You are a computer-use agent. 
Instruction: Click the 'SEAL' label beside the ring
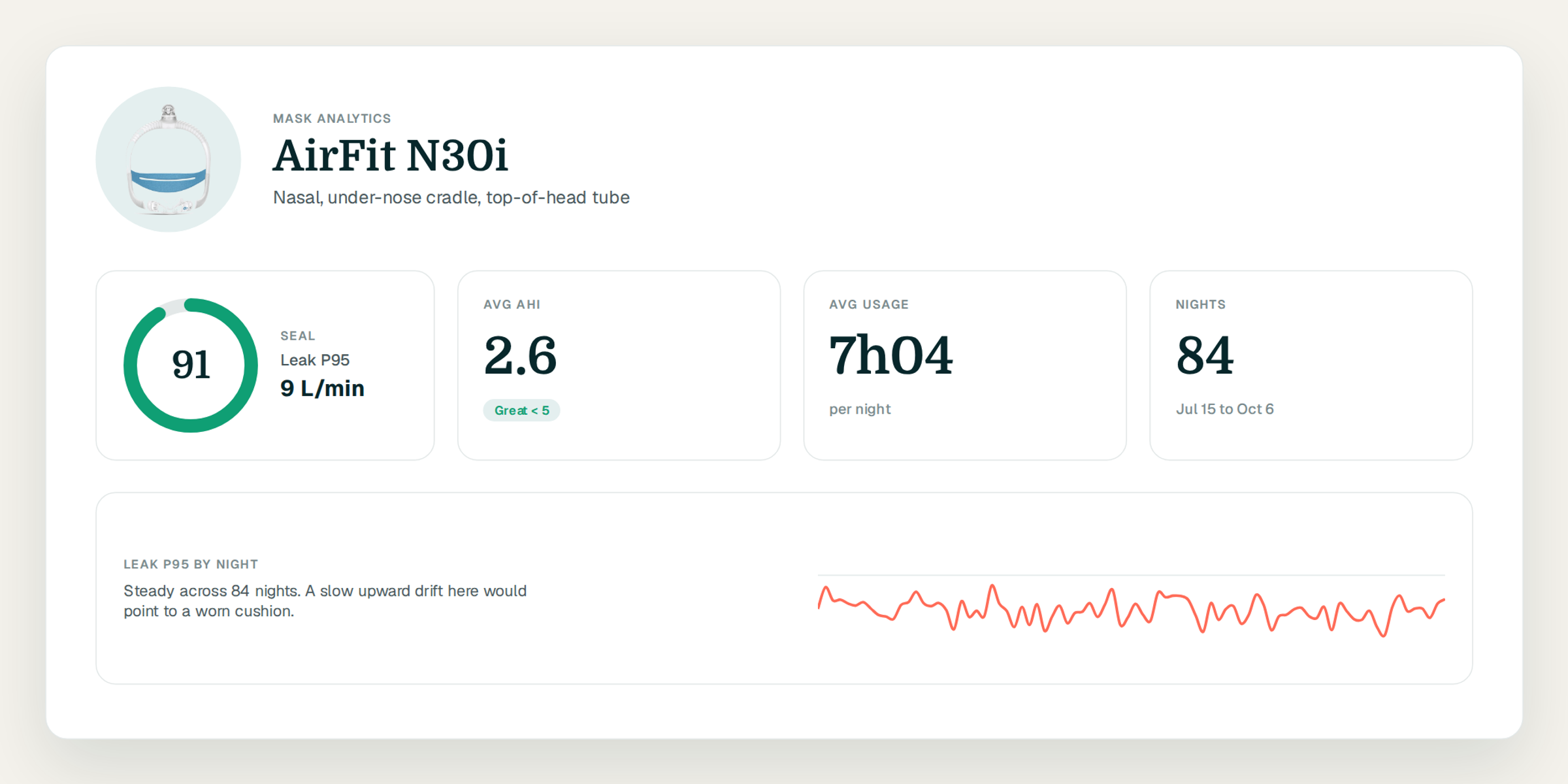tap(298, 336)
